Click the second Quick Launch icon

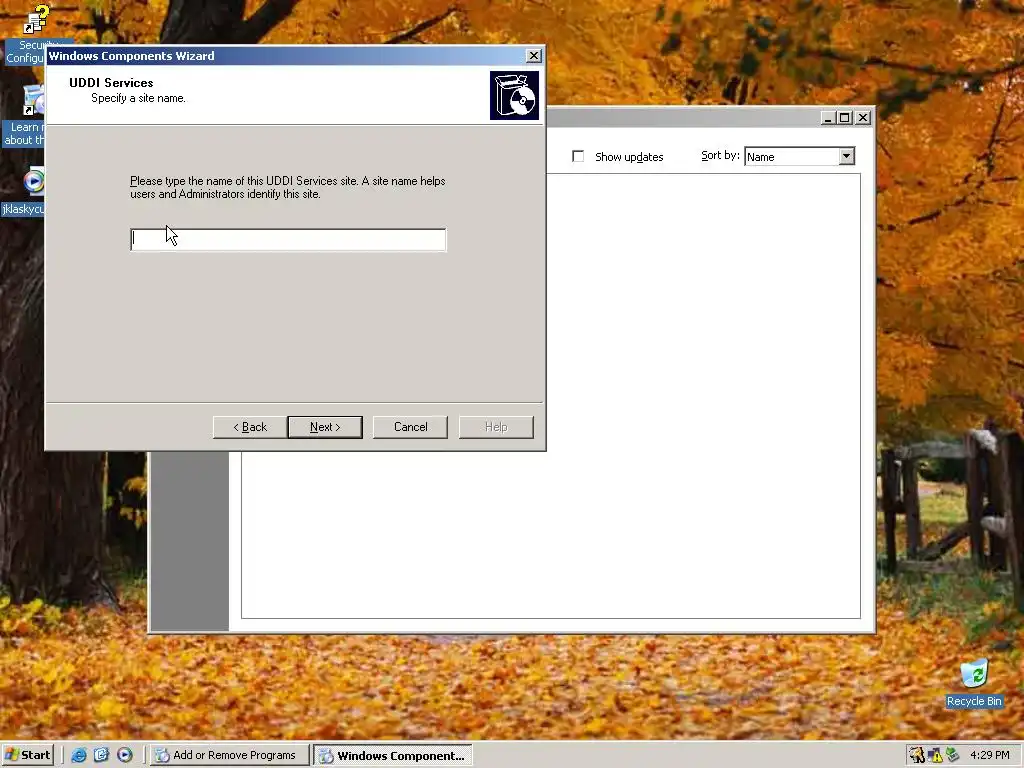coord(101,755)
